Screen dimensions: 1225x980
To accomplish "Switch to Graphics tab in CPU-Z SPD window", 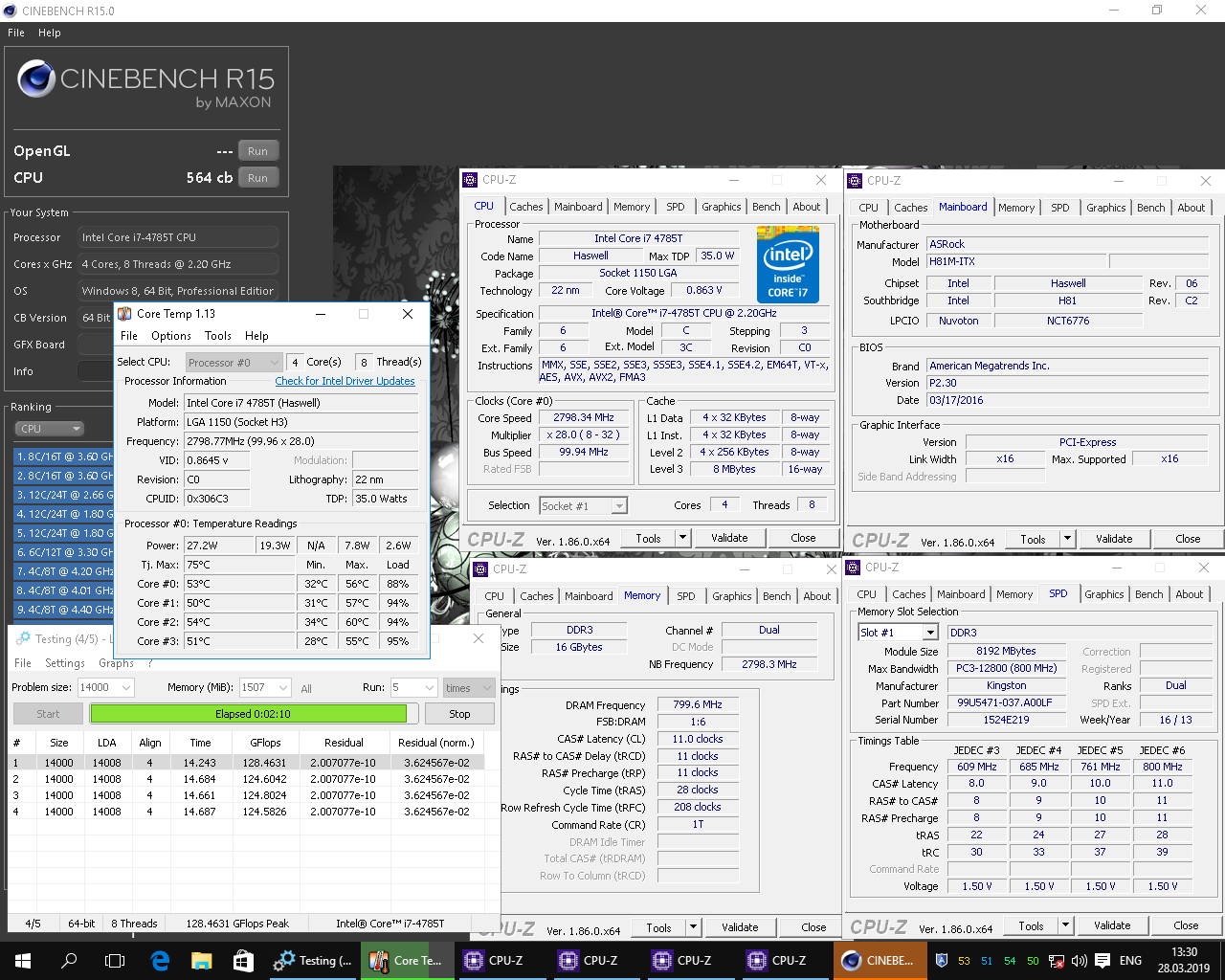I will pyautogui.click(x=1104, y=594).
